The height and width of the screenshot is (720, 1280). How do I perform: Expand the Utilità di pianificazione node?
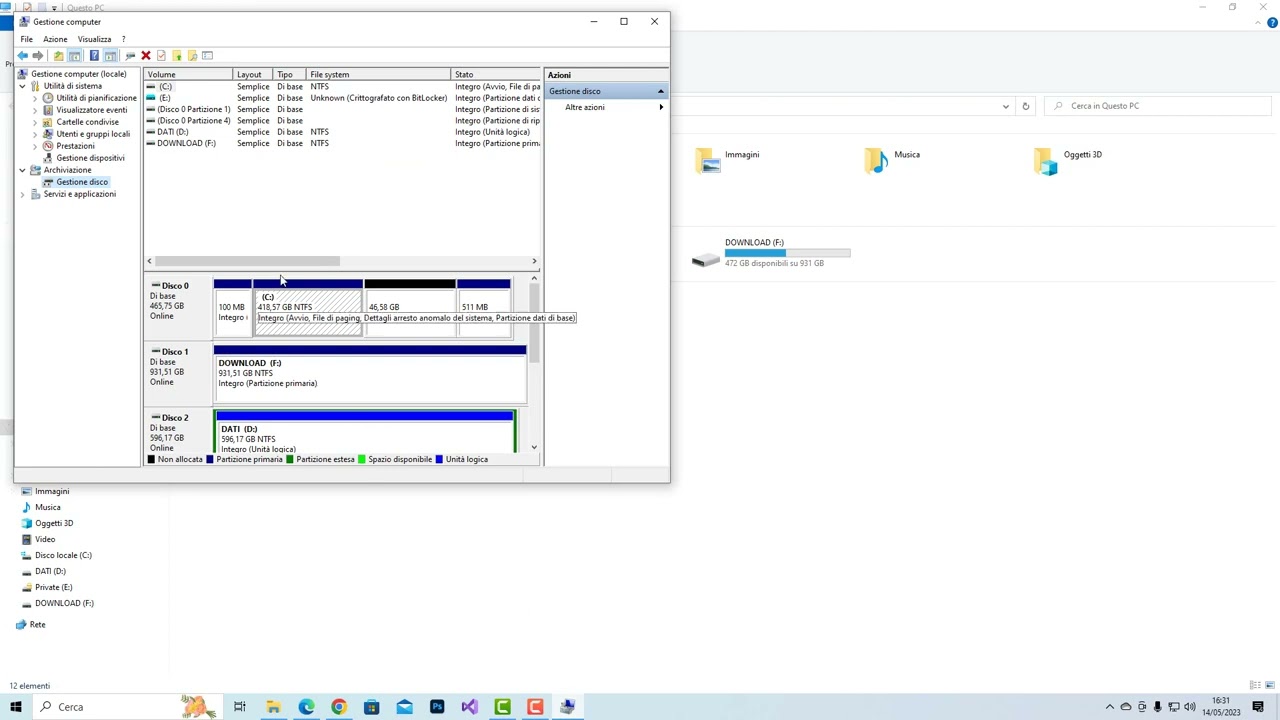(35, 98)
